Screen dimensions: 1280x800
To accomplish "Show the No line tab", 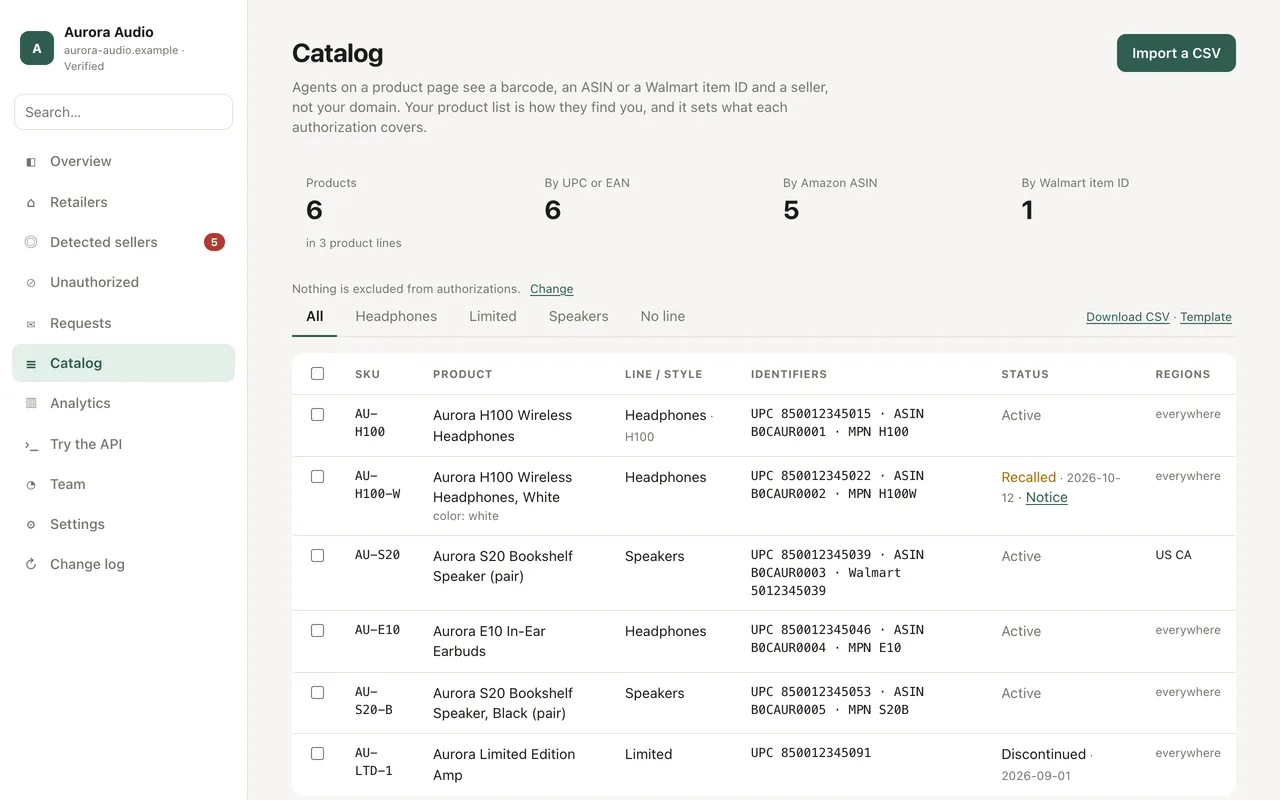I will coord(663,317).
